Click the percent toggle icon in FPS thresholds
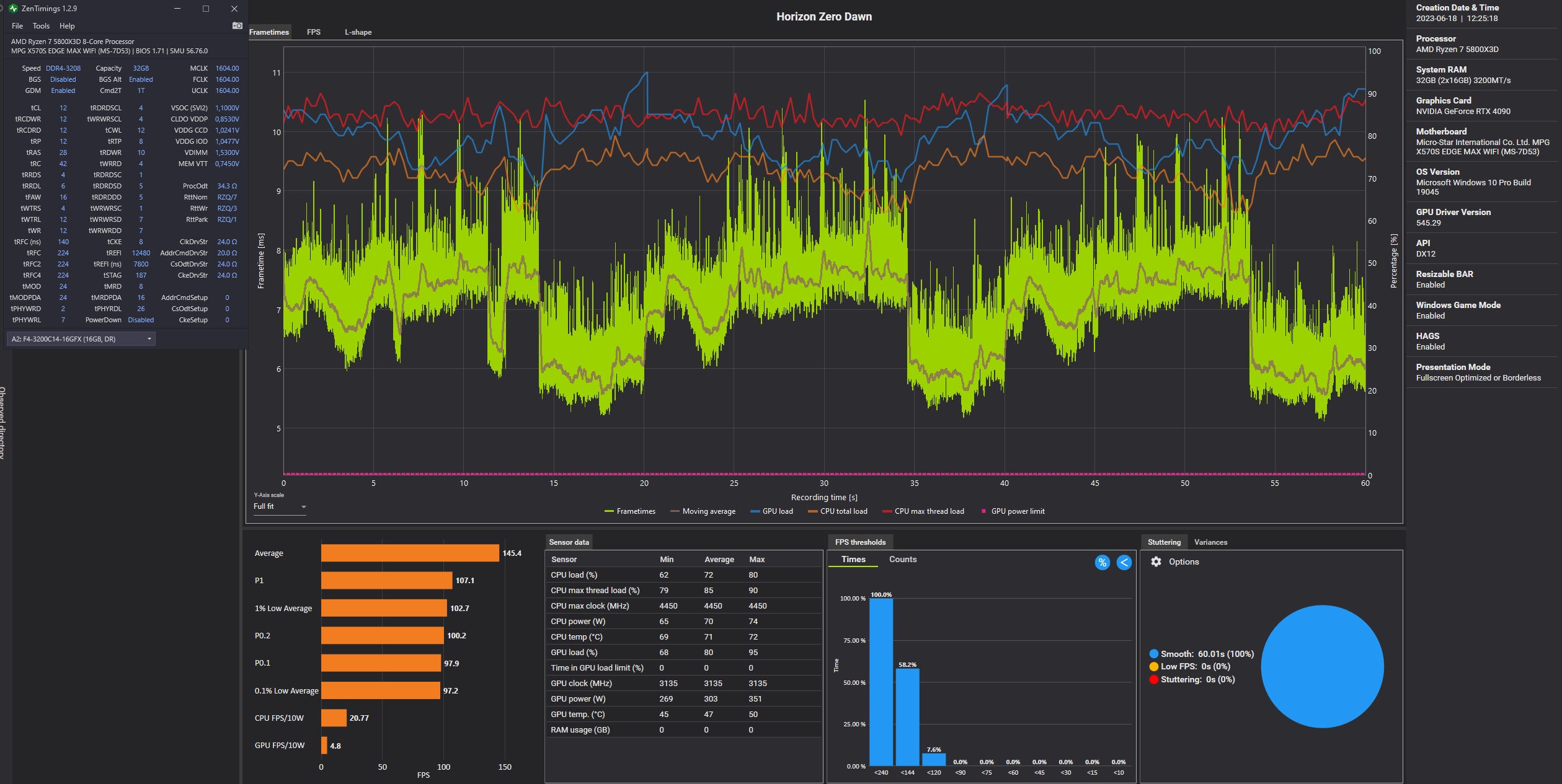Image resolution: width=1562 pixels, height=784 pixels. point(1102,563)
